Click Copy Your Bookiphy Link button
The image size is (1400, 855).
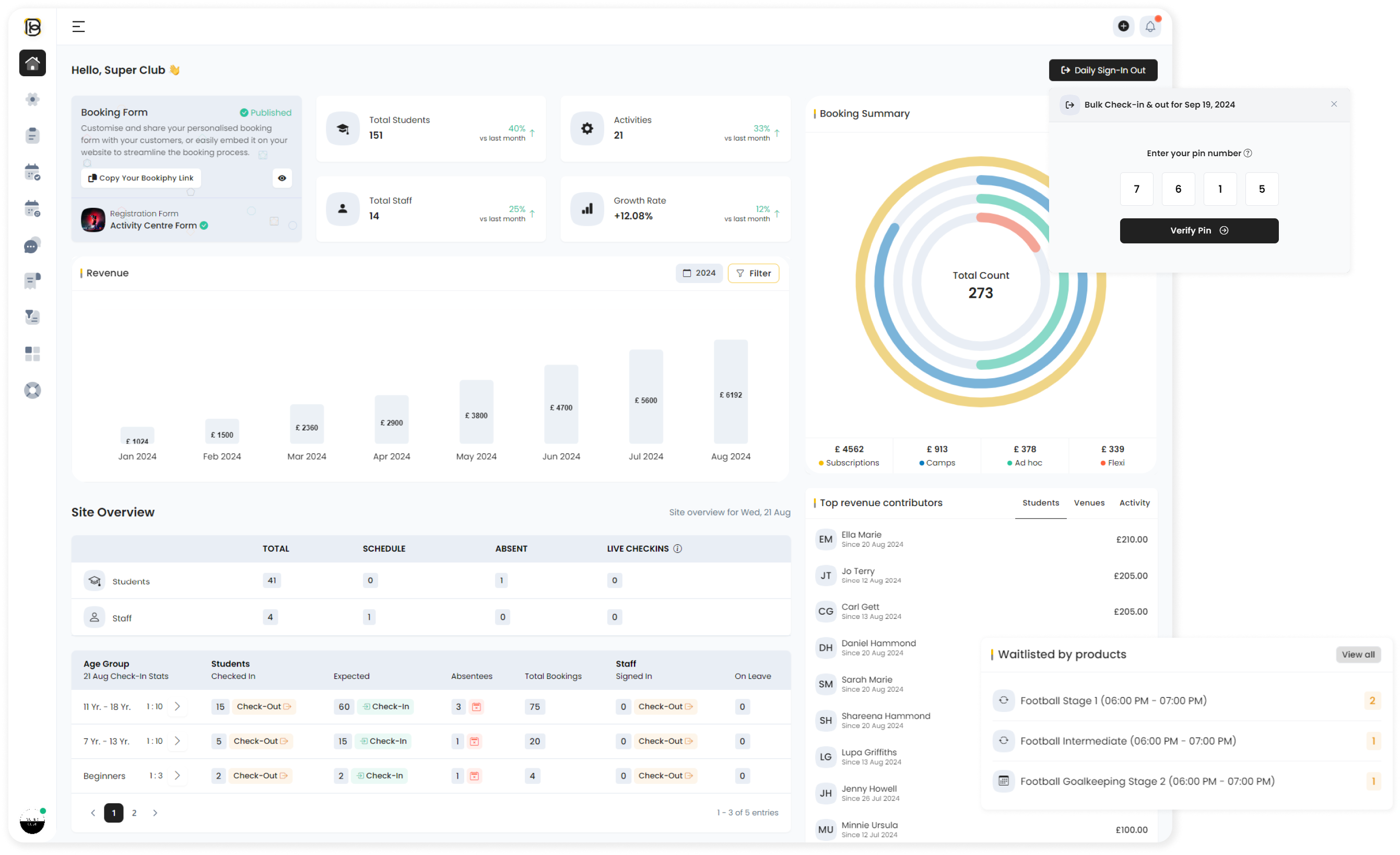141,178
